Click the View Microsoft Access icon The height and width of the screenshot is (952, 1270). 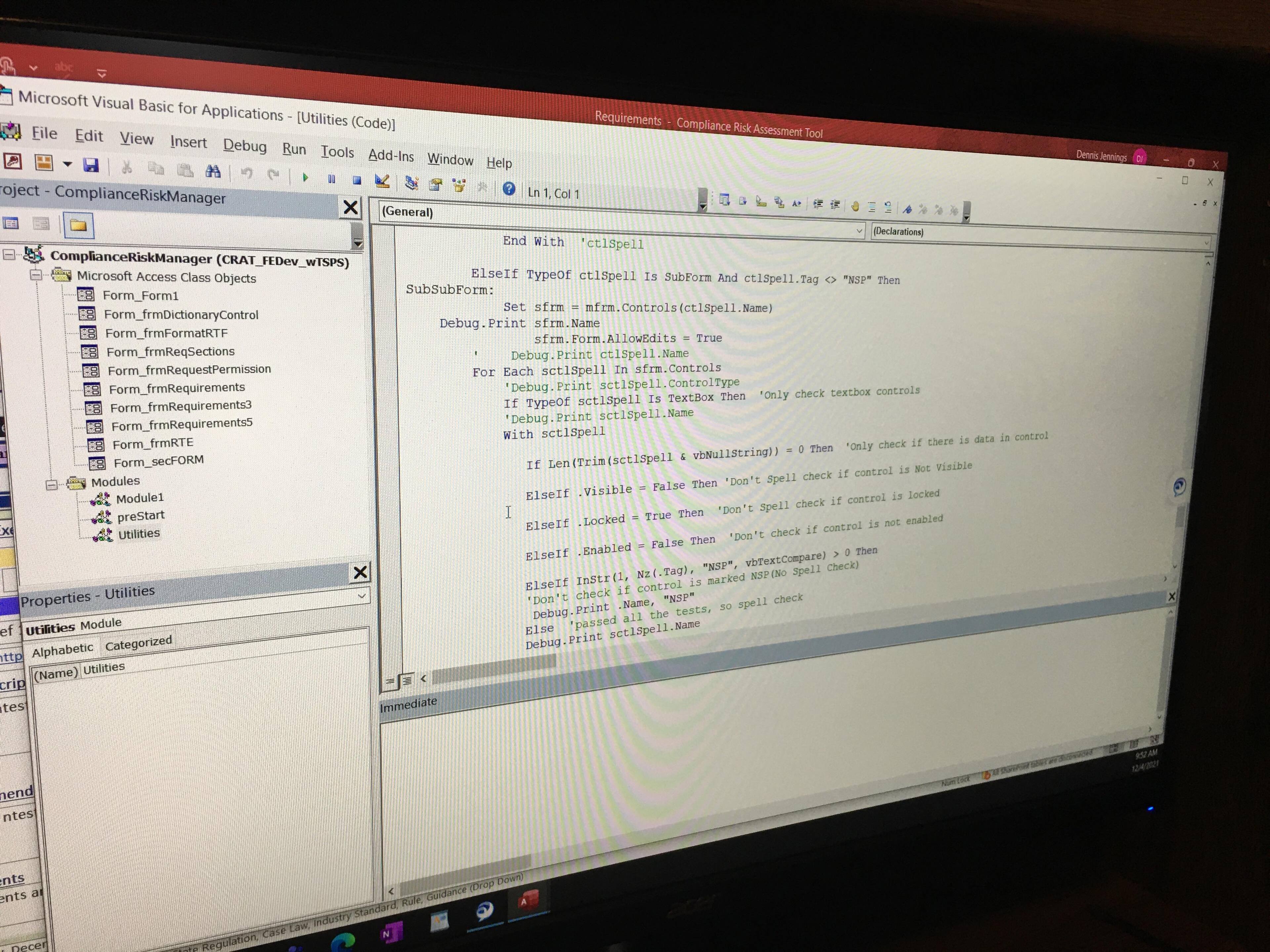click(12, 161)
